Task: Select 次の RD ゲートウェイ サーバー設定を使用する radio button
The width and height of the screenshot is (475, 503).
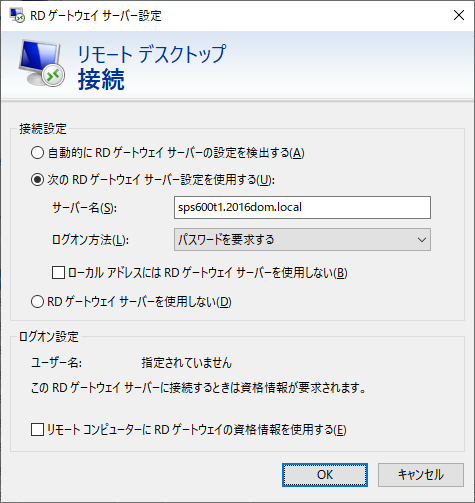Action: (x=37, y=180)
